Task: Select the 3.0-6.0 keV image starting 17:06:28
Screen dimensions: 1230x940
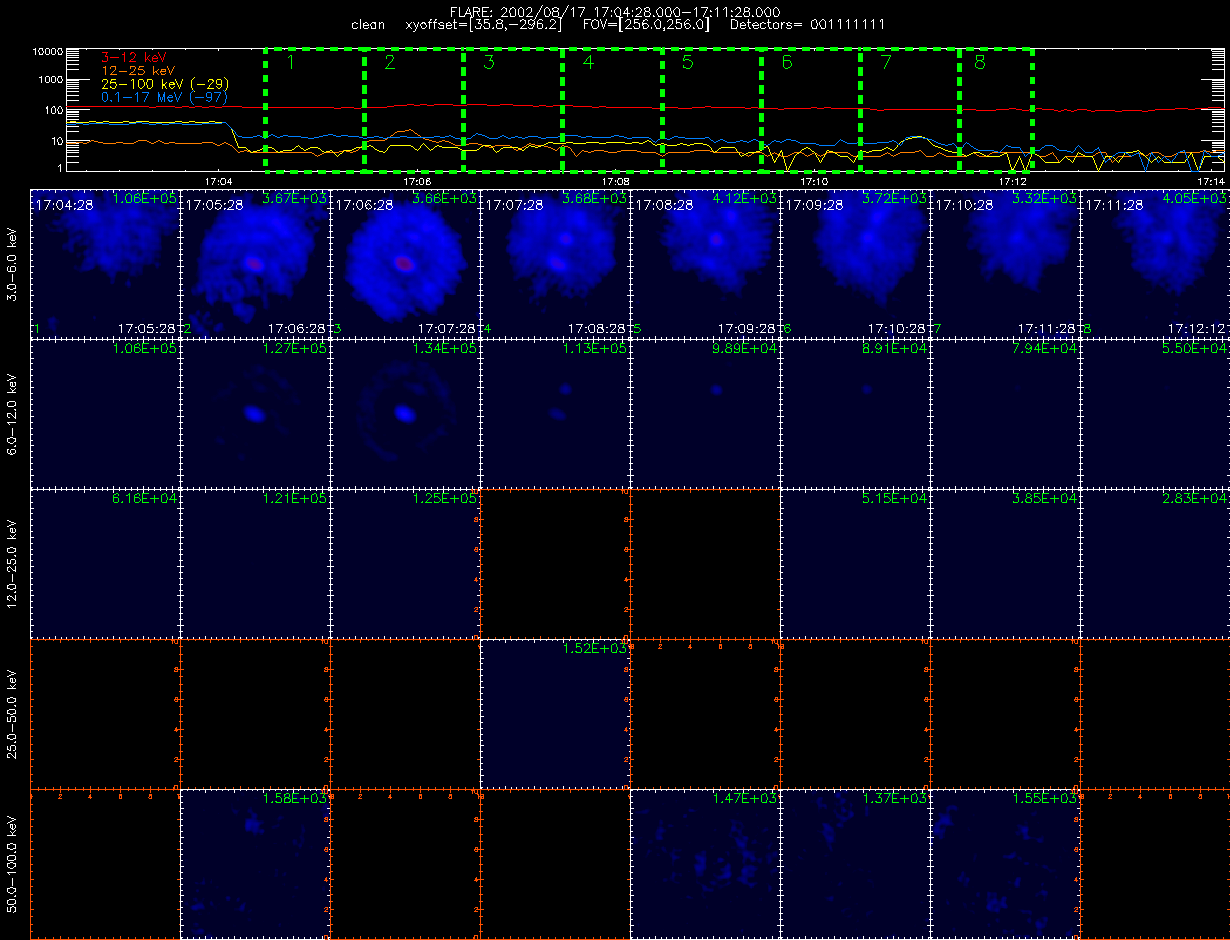Action: [x=405, y=263]
